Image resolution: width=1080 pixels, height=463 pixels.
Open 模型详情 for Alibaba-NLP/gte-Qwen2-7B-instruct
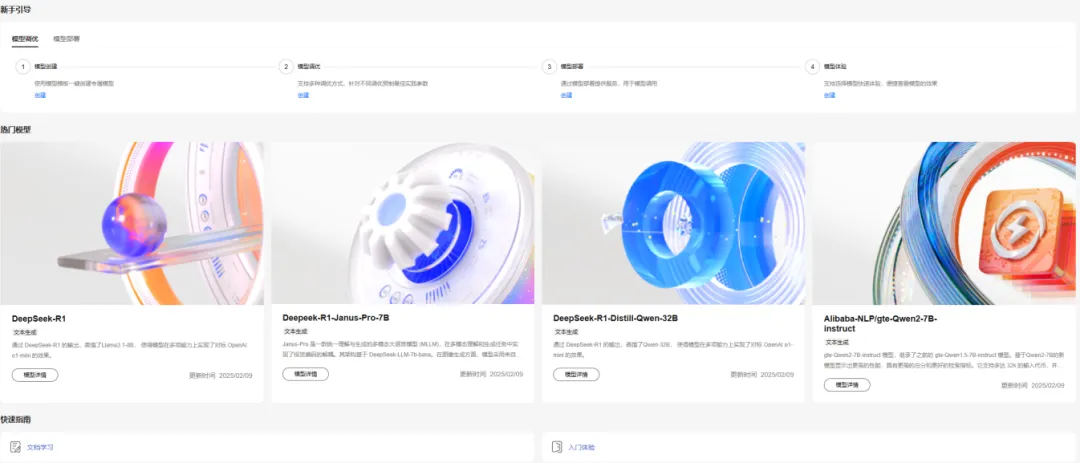[847, 384]
